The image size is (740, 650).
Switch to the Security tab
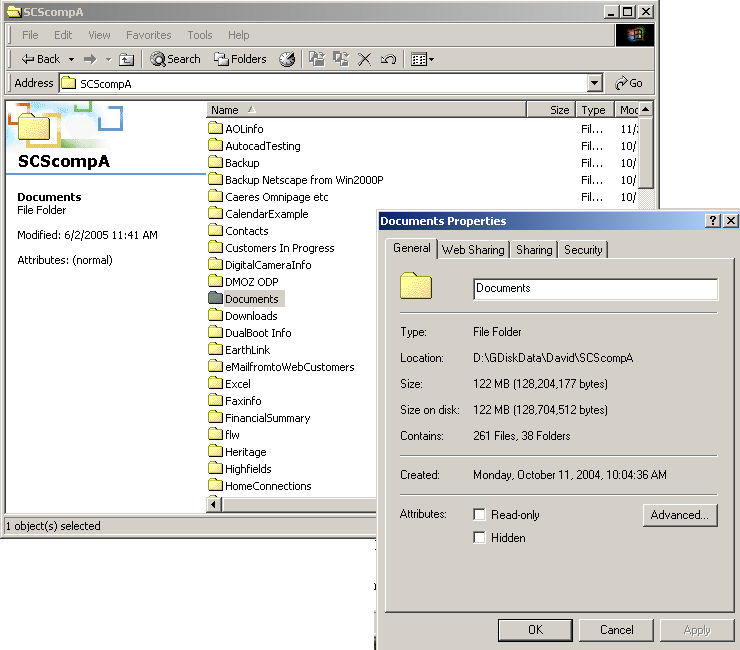pos(583,249)
